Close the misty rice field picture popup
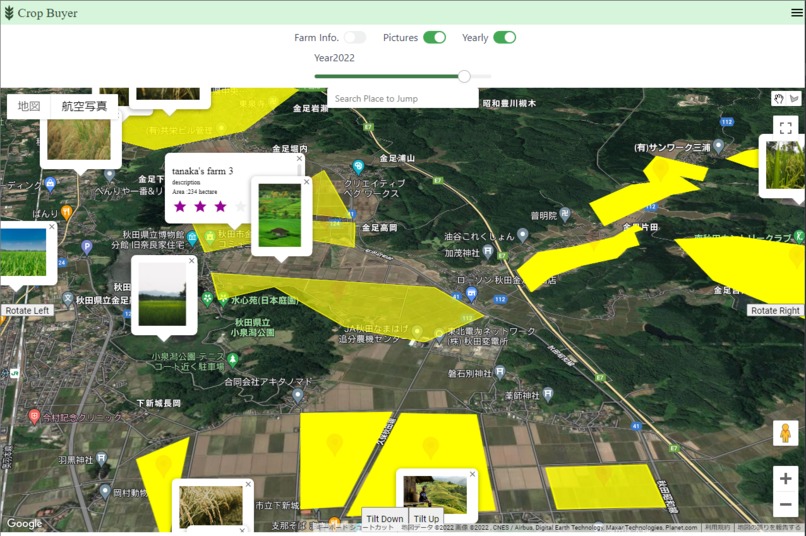 click(192, 261)
